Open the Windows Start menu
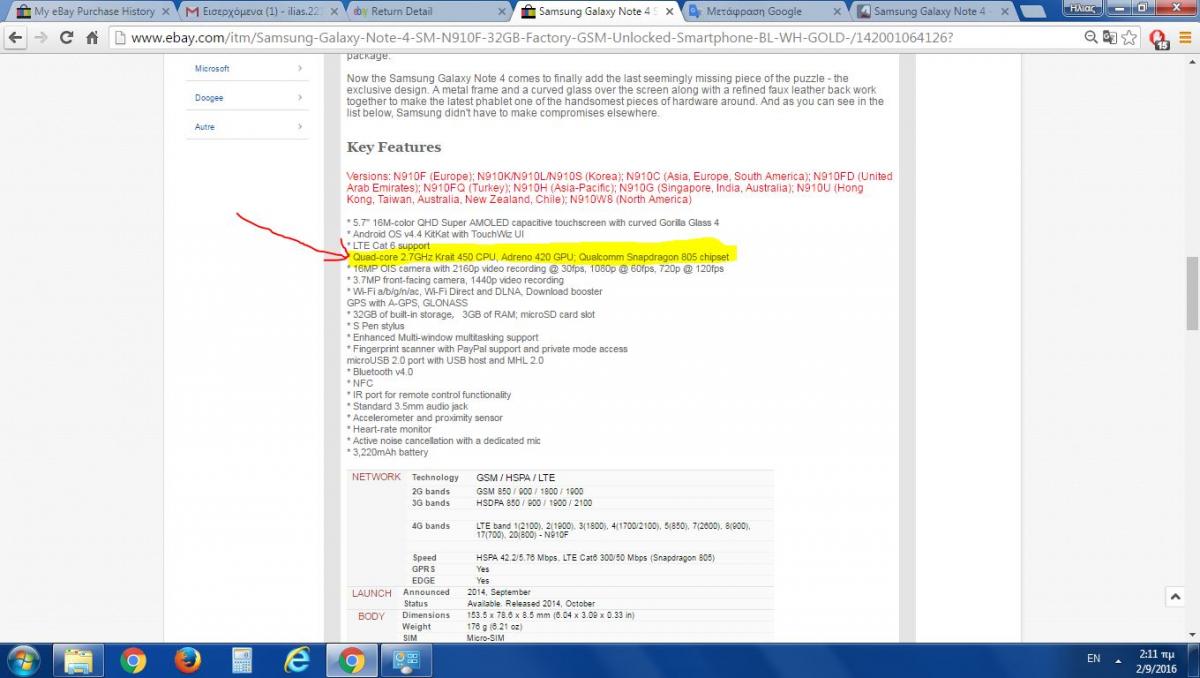This screenshot has height=678, width=1200. [x=22, y=660]
